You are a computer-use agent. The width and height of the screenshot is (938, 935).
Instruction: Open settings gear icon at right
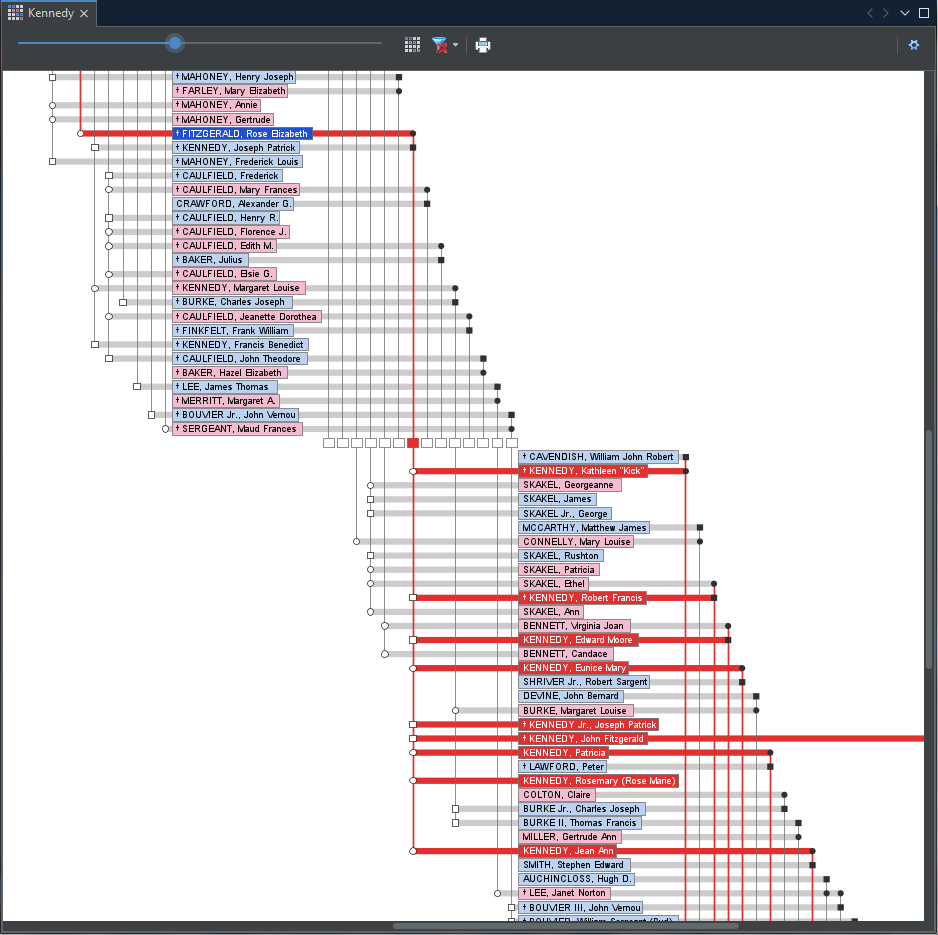(x=913, y=45)
